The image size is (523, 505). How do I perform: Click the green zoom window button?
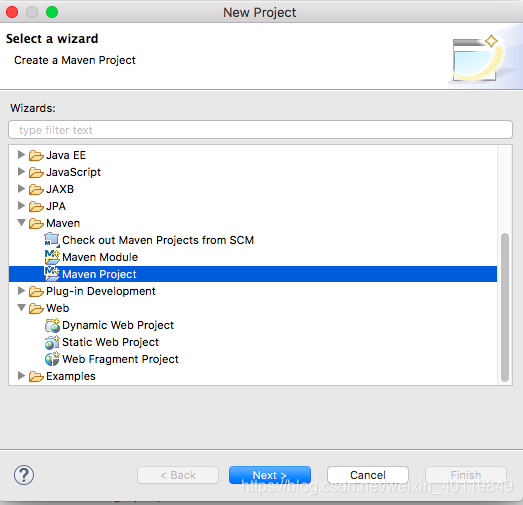click(52, 12)
